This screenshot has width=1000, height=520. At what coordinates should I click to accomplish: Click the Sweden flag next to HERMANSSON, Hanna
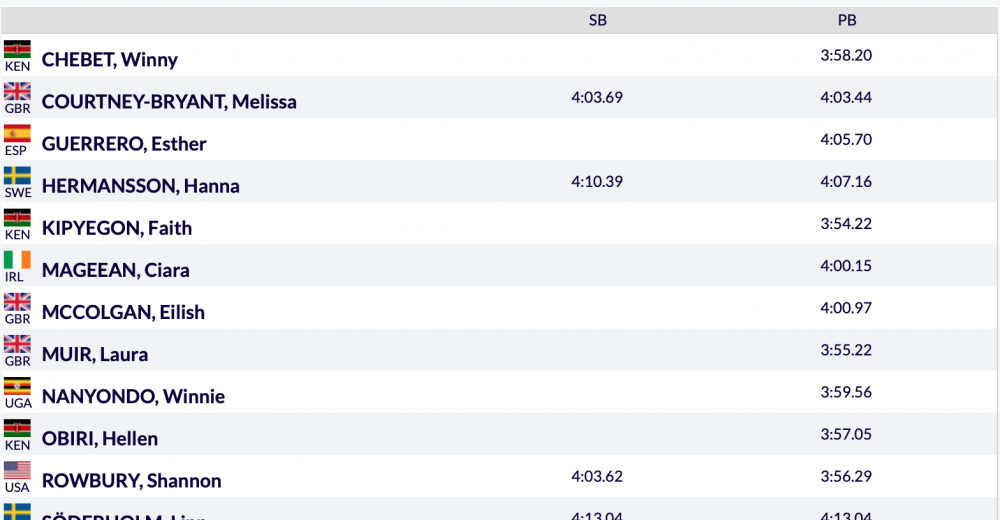coord(17,175)
